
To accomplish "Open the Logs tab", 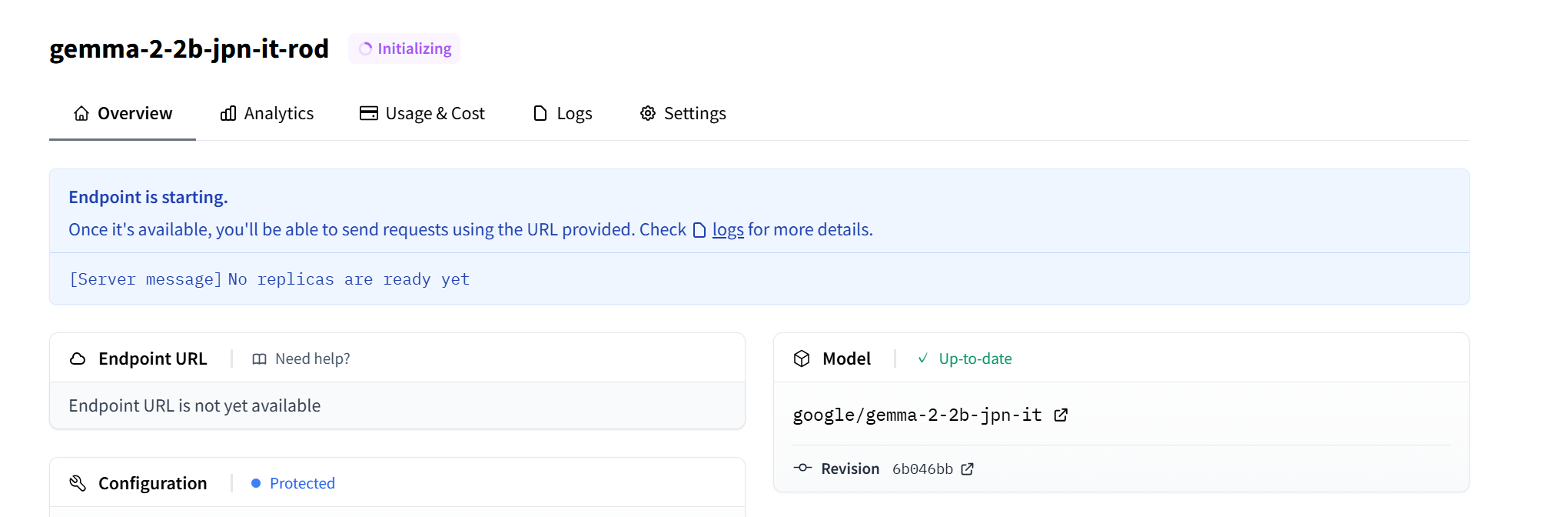I will (563, 114).
